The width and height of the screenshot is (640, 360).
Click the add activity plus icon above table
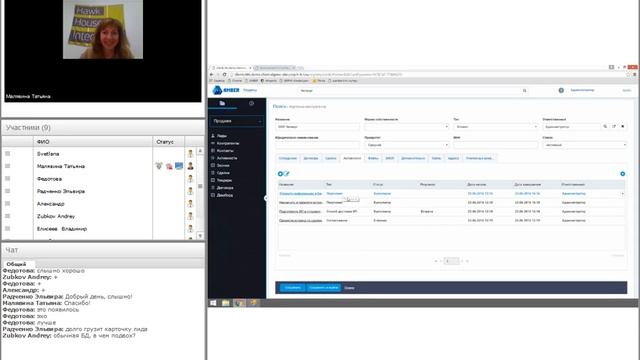[280, 174]
